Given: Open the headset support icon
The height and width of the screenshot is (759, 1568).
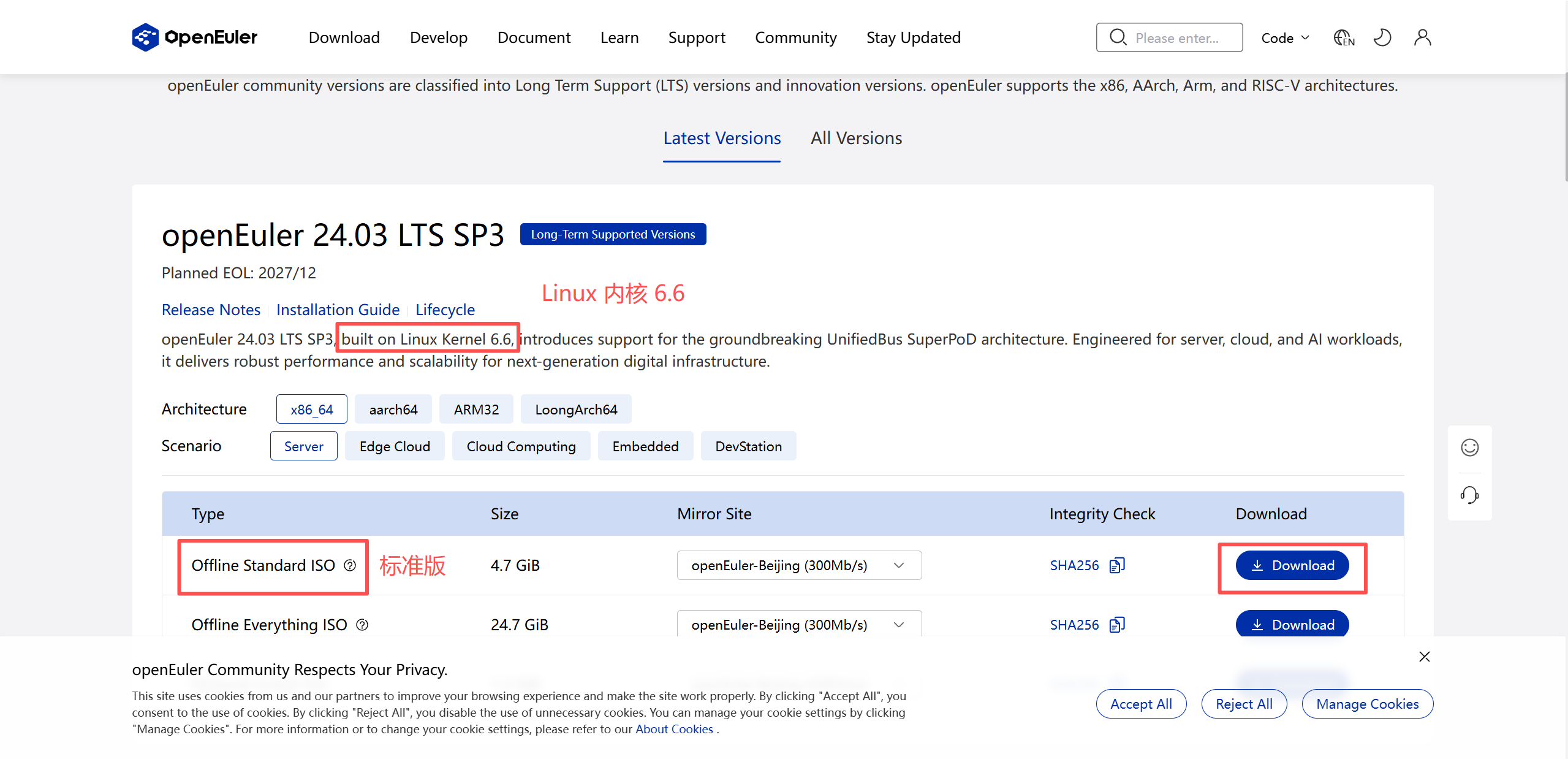Looking at the screenshot, I should pyautogui.click(x=1469, y=495).
